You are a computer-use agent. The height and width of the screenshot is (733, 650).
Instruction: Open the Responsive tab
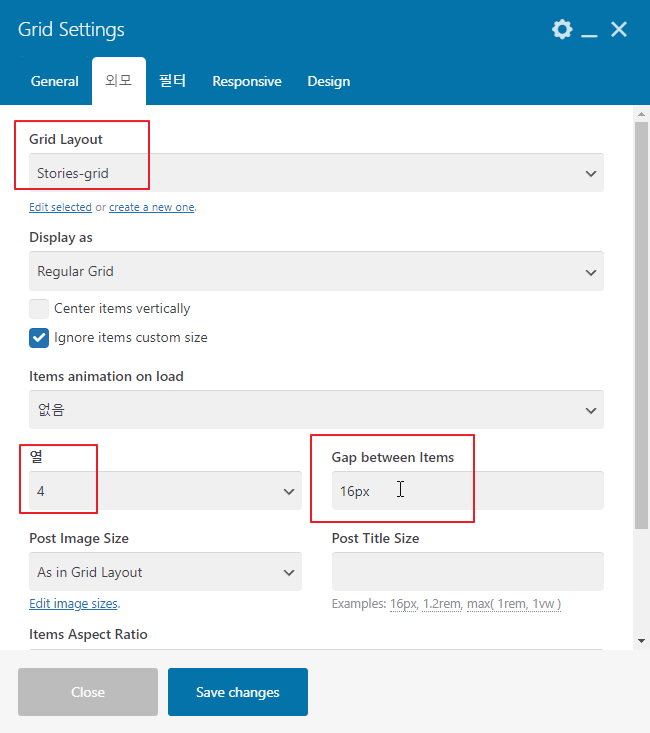[247, 82]
